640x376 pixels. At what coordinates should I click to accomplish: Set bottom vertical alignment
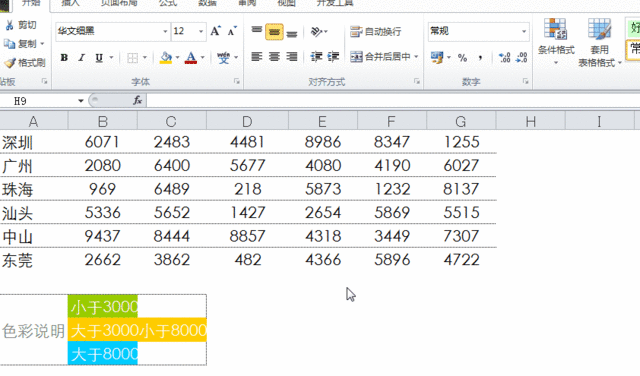pos(292,33)
